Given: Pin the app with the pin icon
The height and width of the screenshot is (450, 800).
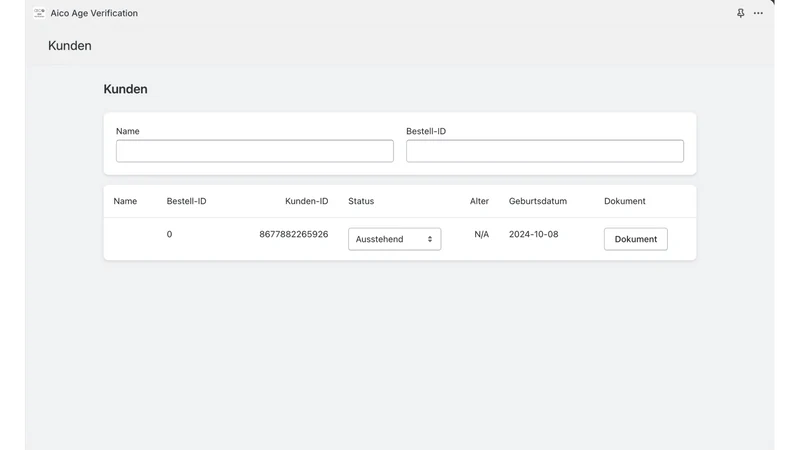Looking at the screenshot, I should tap(740, 13).
